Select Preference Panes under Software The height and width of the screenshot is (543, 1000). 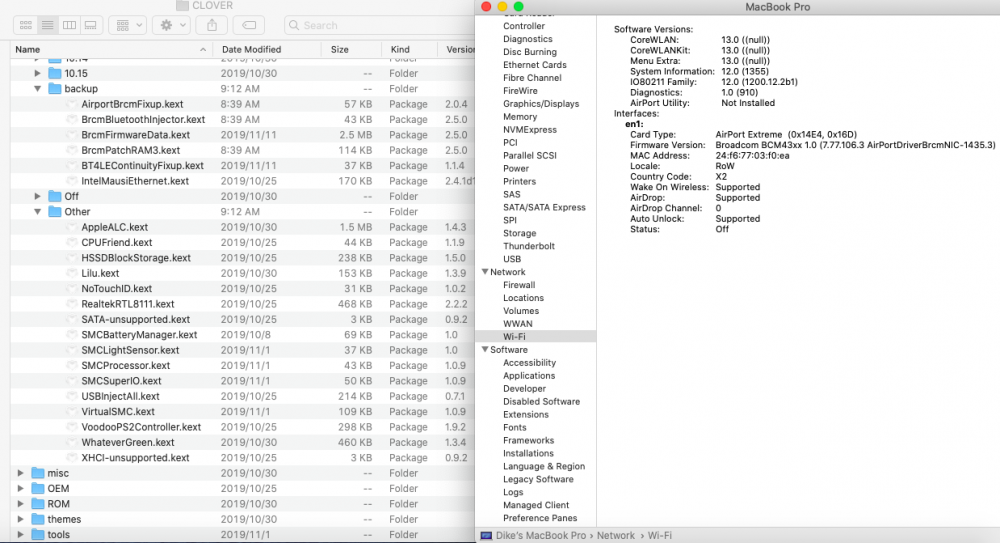[540, 518]
